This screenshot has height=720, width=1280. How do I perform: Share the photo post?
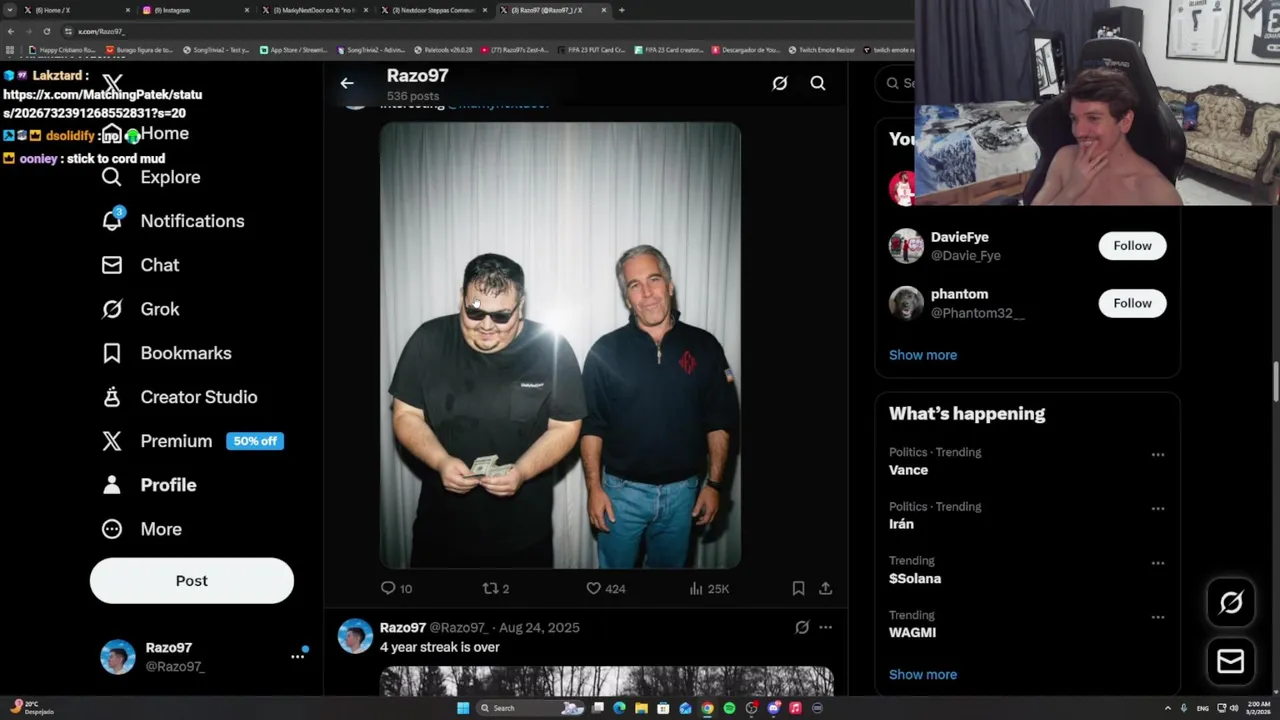click(826, 589)
